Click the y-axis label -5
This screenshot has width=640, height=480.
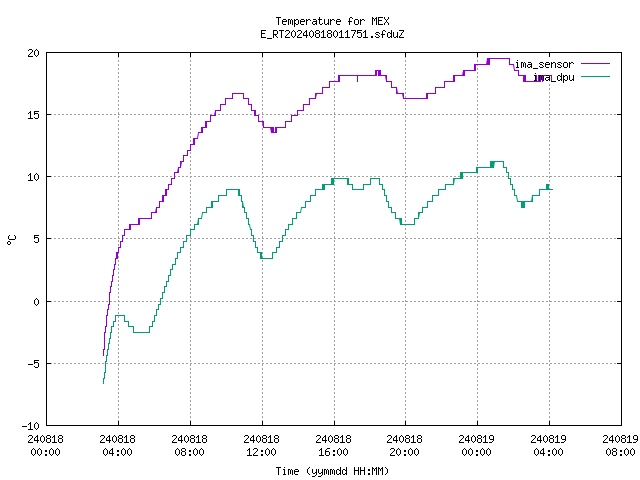31,364
